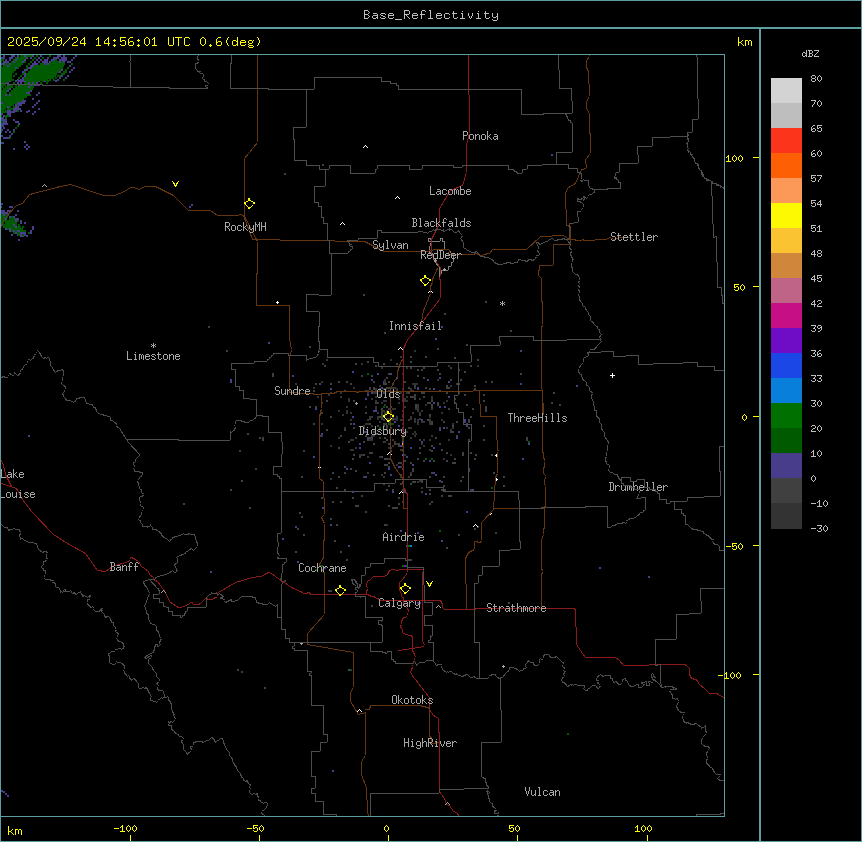Click the Strathmore city label
This screenshot has width=862, height=842.
pyautogui.click(x=516, y=608)
